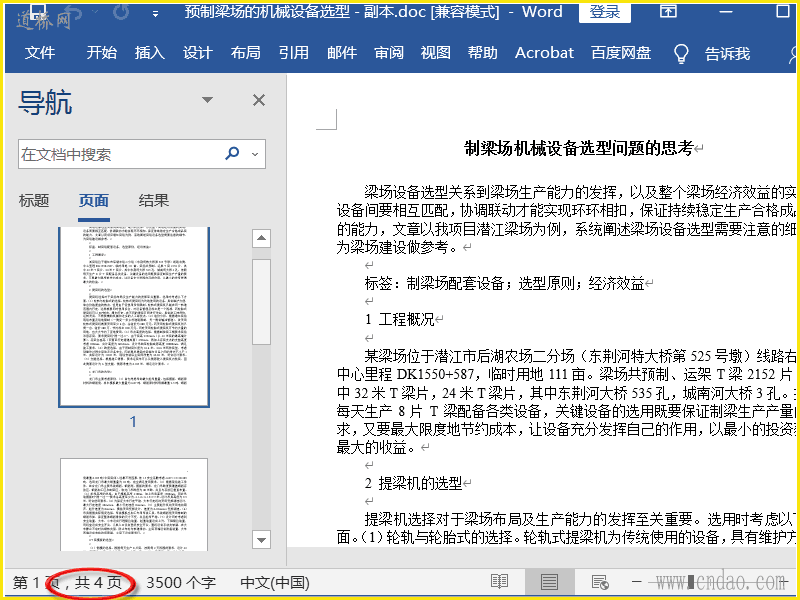Open the 插入 ribbon tab
The image size is (800, 600).
coord(149,53)
